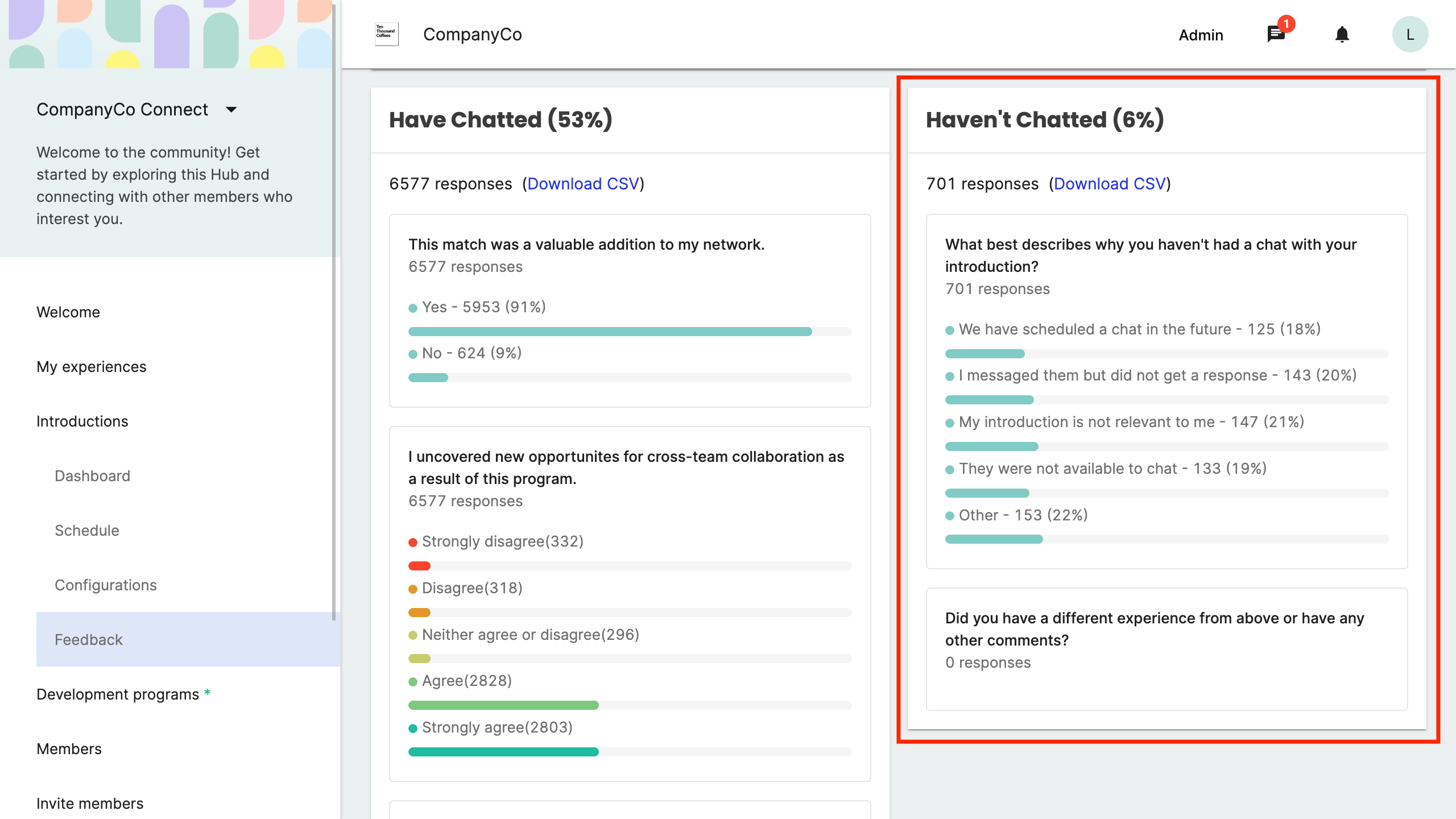Click the Ten Thousand Coffees logo

387,34
